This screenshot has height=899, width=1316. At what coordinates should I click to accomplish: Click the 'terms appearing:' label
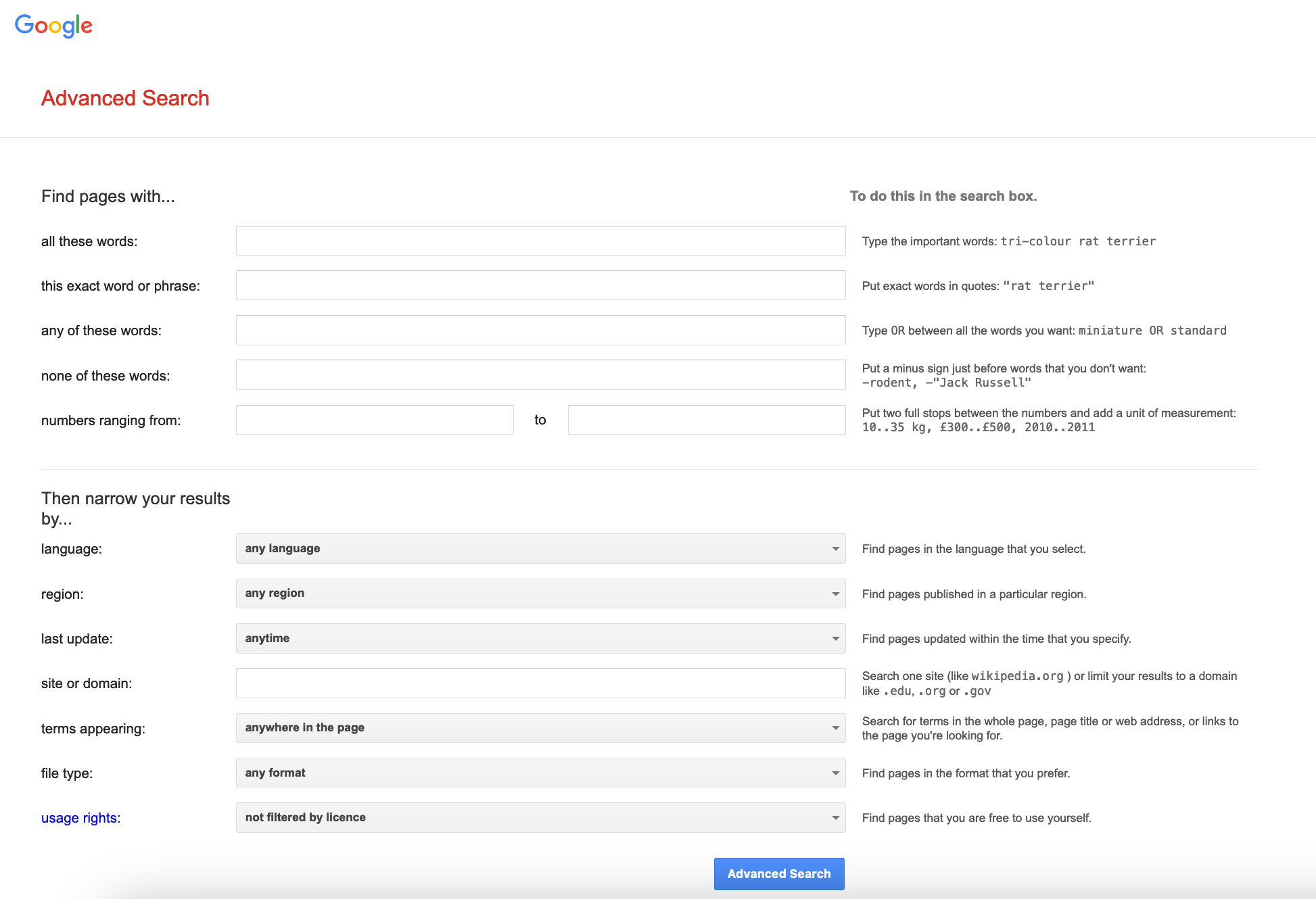click(93, 729)
